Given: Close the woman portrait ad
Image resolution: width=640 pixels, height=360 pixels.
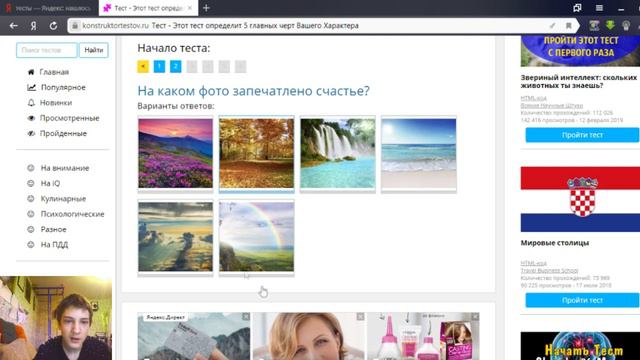Looking at the screenshot, I should click(360, 317).
